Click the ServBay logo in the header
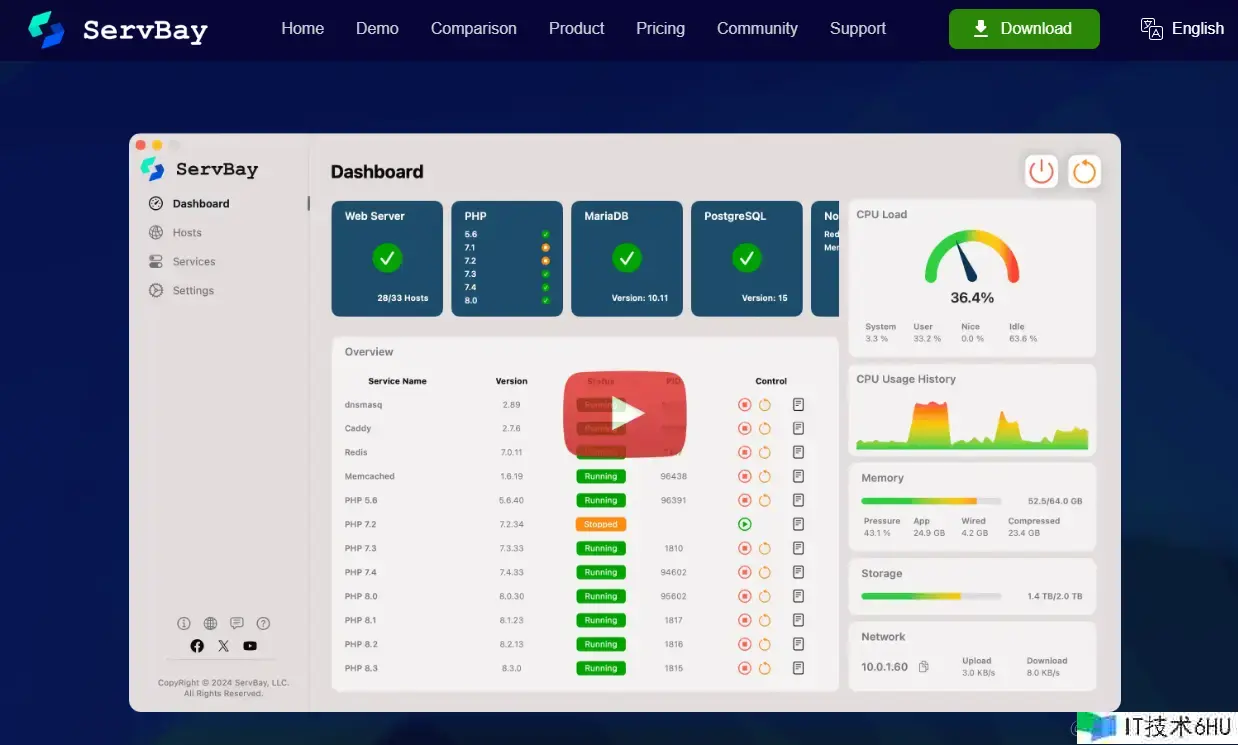Viewport: 1238px width, 745px height. tap(118, 30)
